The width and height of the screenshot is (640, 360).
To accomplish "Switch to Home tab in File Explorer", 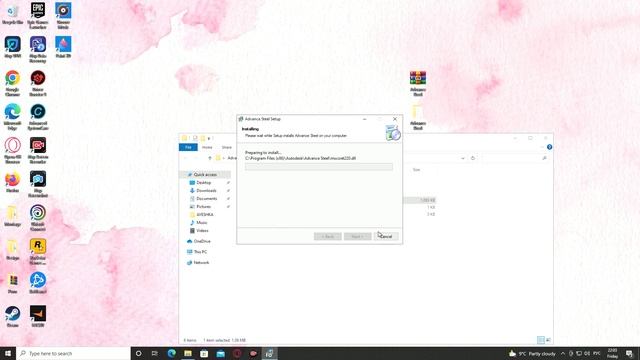I will tap(207, 147).
